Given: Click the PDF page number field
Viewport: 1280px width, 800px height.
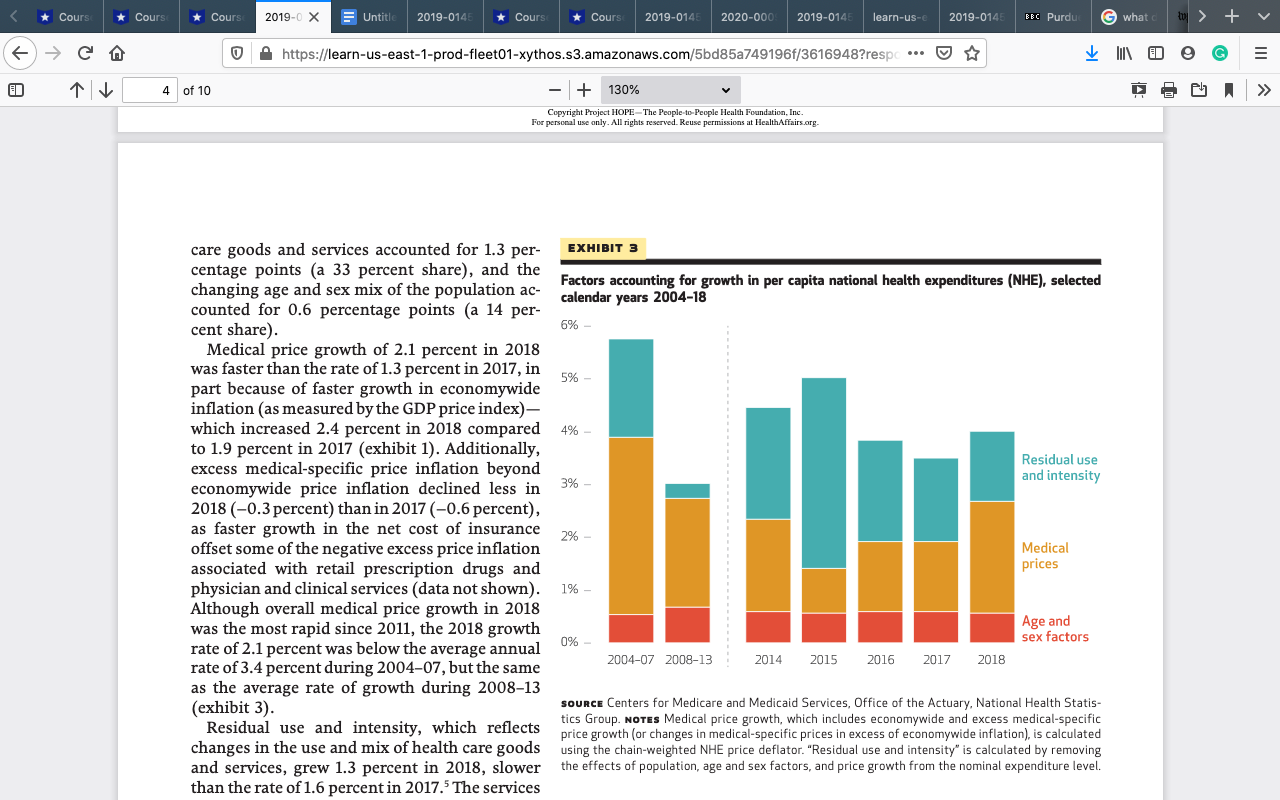Looking at the screenshot, I should (150, 90).
